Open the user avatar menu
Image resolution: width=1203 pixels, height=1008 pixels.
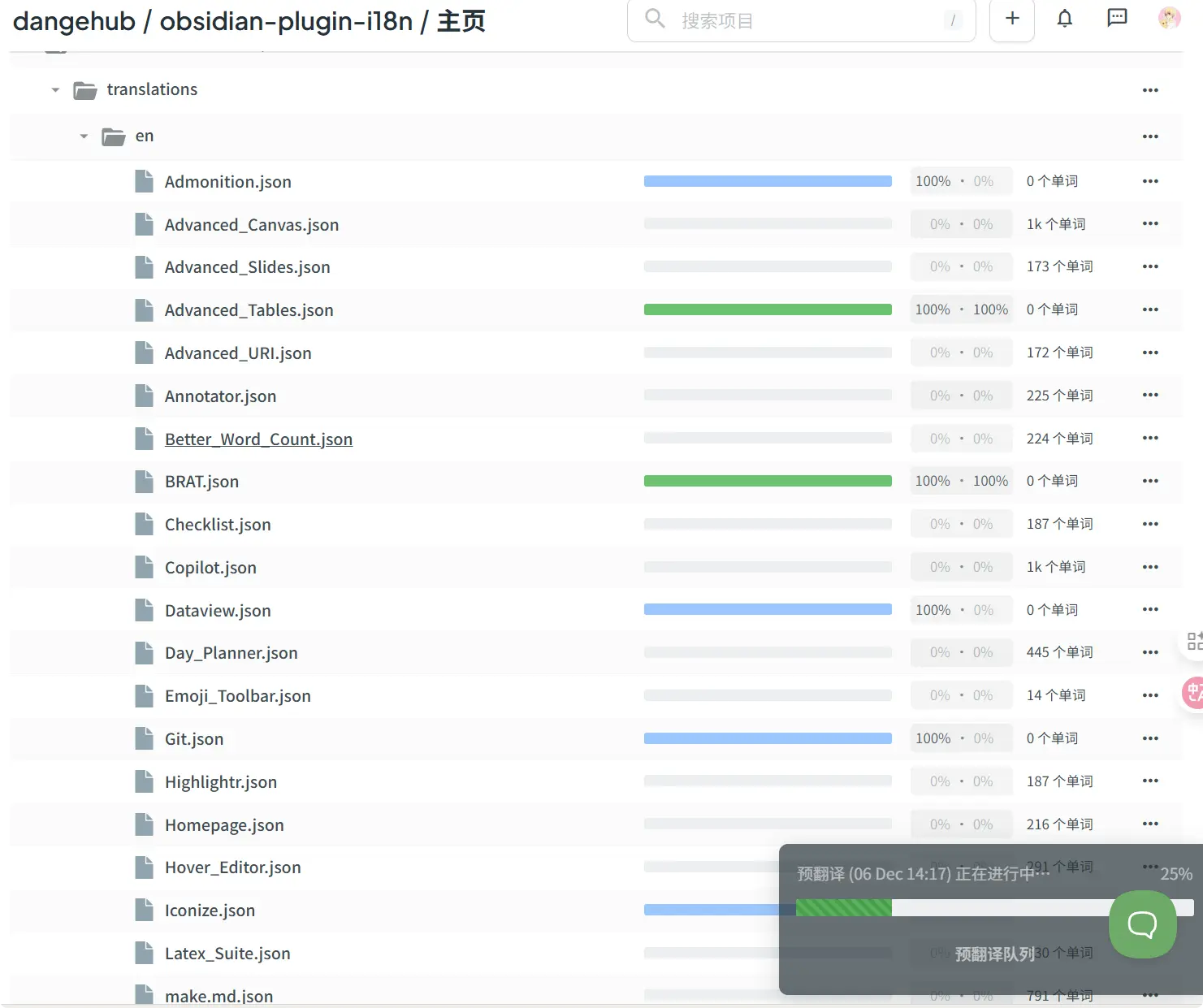coord(1169,18)
